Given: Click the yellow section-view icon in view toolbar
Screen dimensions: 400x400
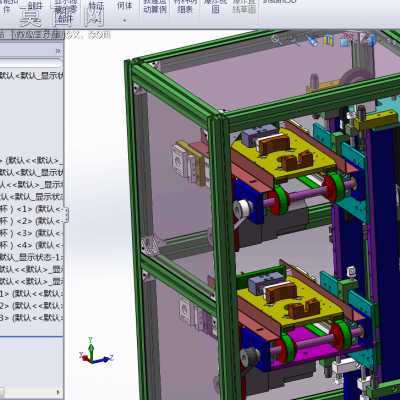Looking at the screenshot, I should [328, 39].
